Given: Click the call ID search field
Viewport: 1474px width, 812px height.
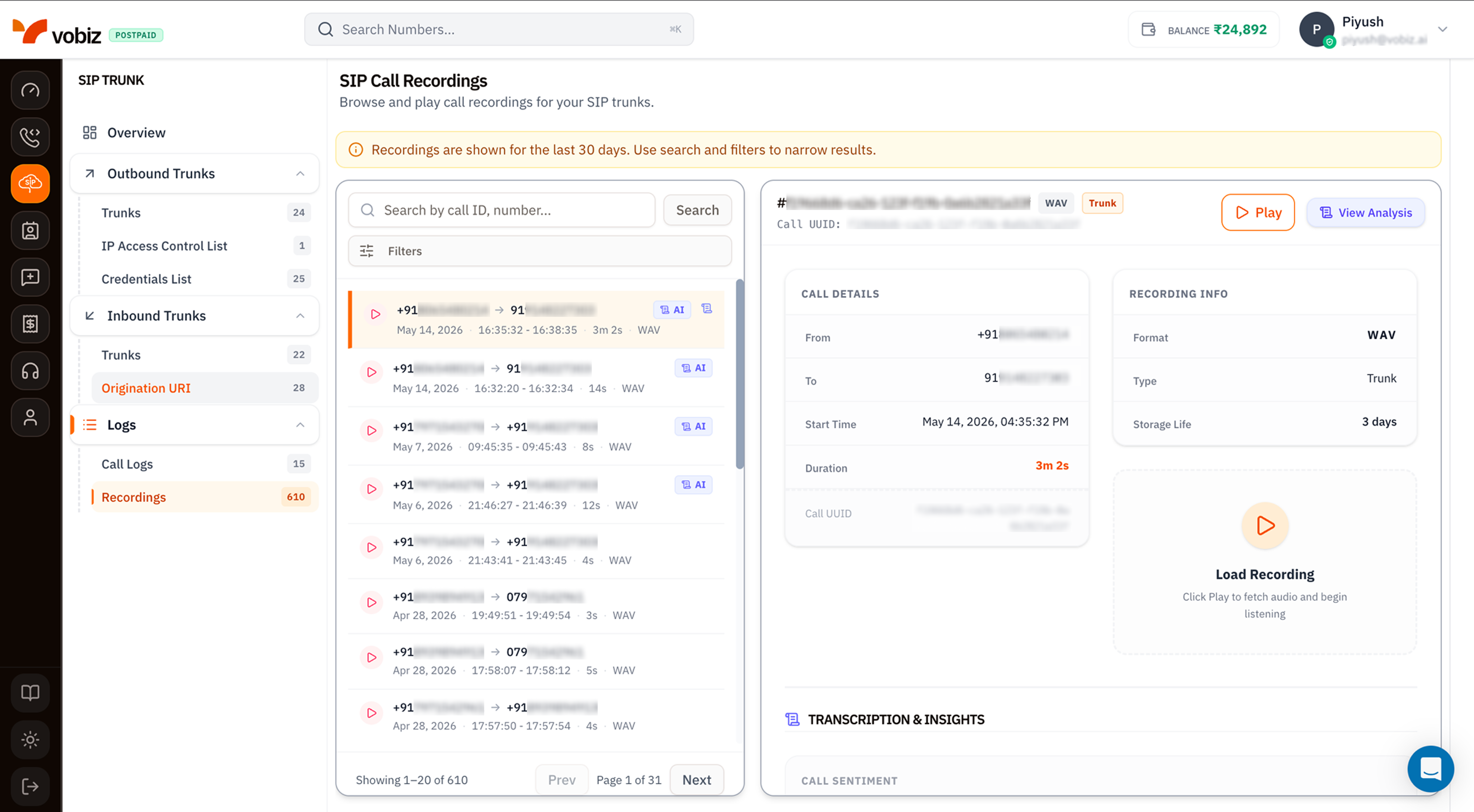Looking at the screenshot, I should pyautogui.click(x=502, y=210).
